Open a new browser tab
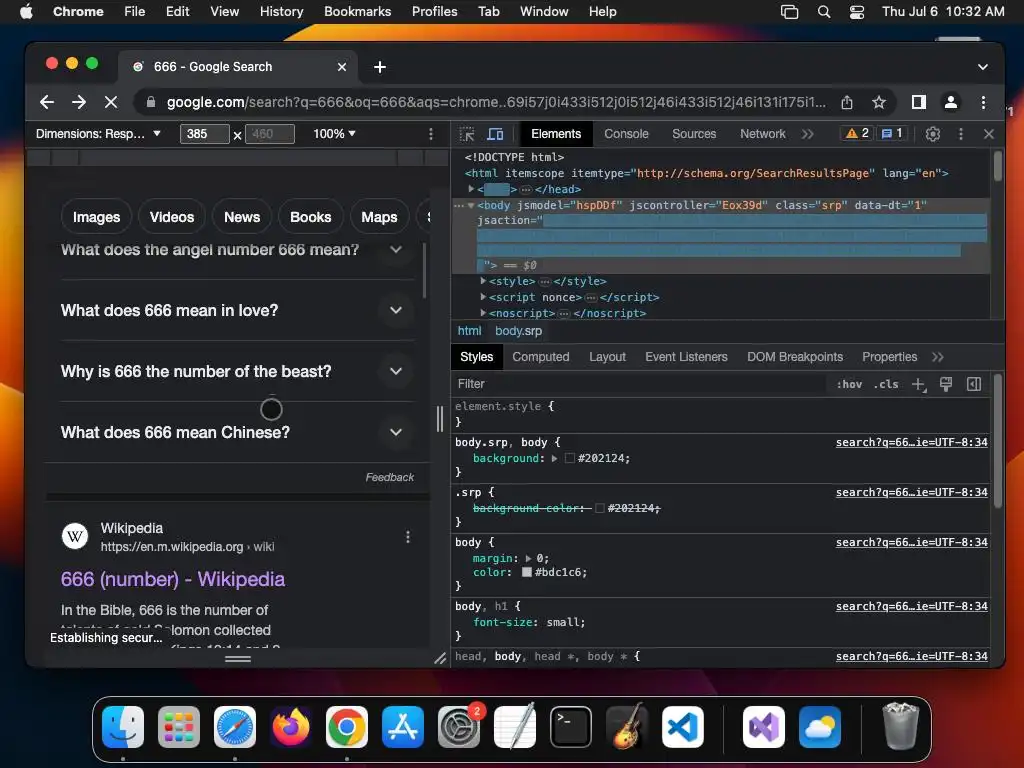The image size is (1024, 768). click(x=380, y=67)
